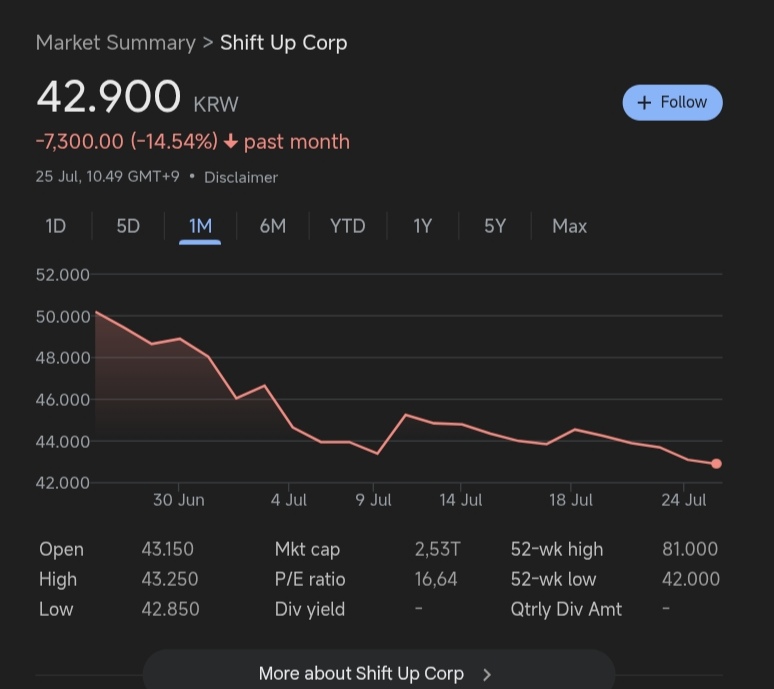The height and width of the screenshot is (689, 774).
Task: Click the plus icon in the Follow button
Action: [644, 103]
